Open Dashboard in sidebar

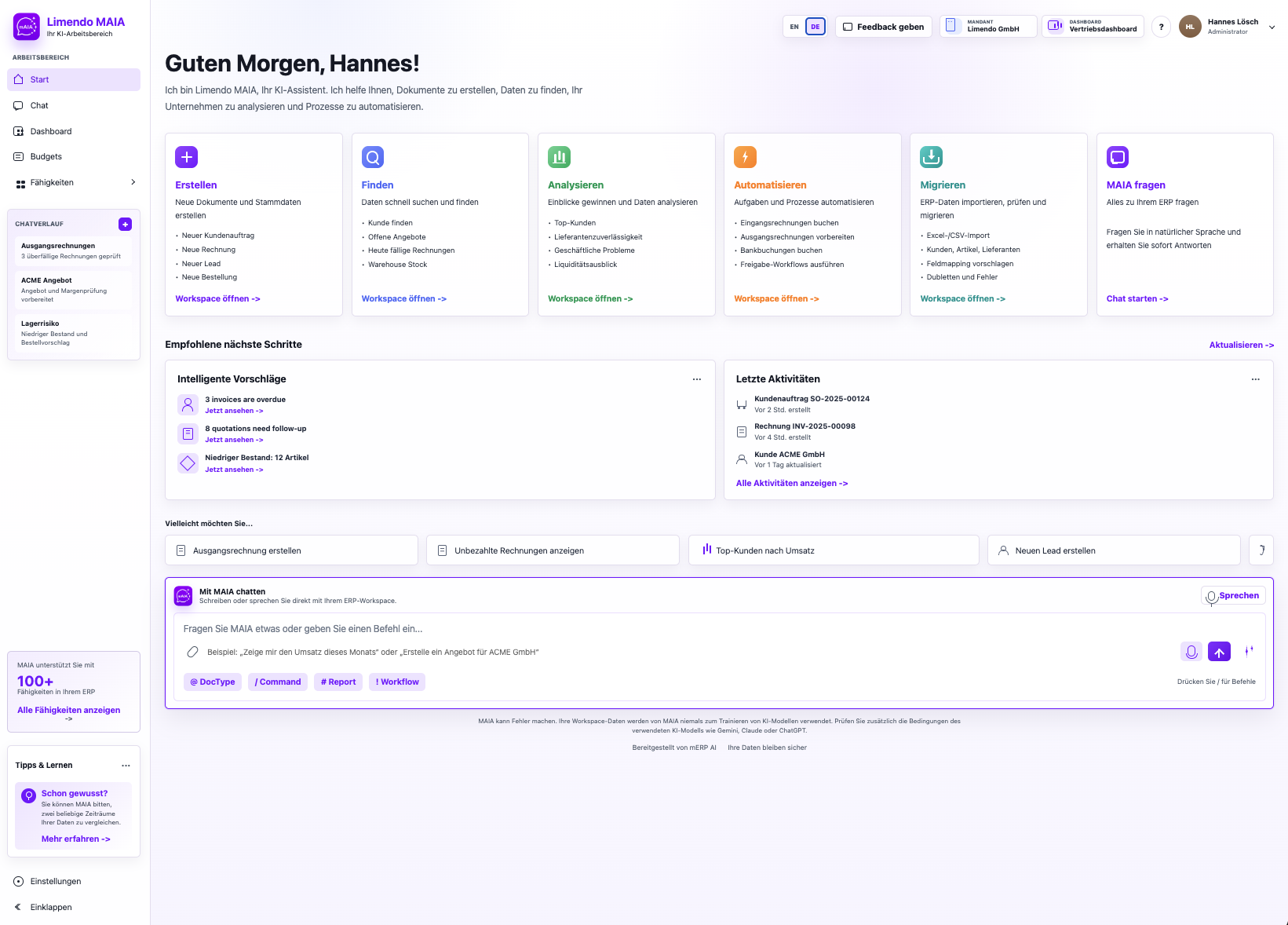pos(74,131)
